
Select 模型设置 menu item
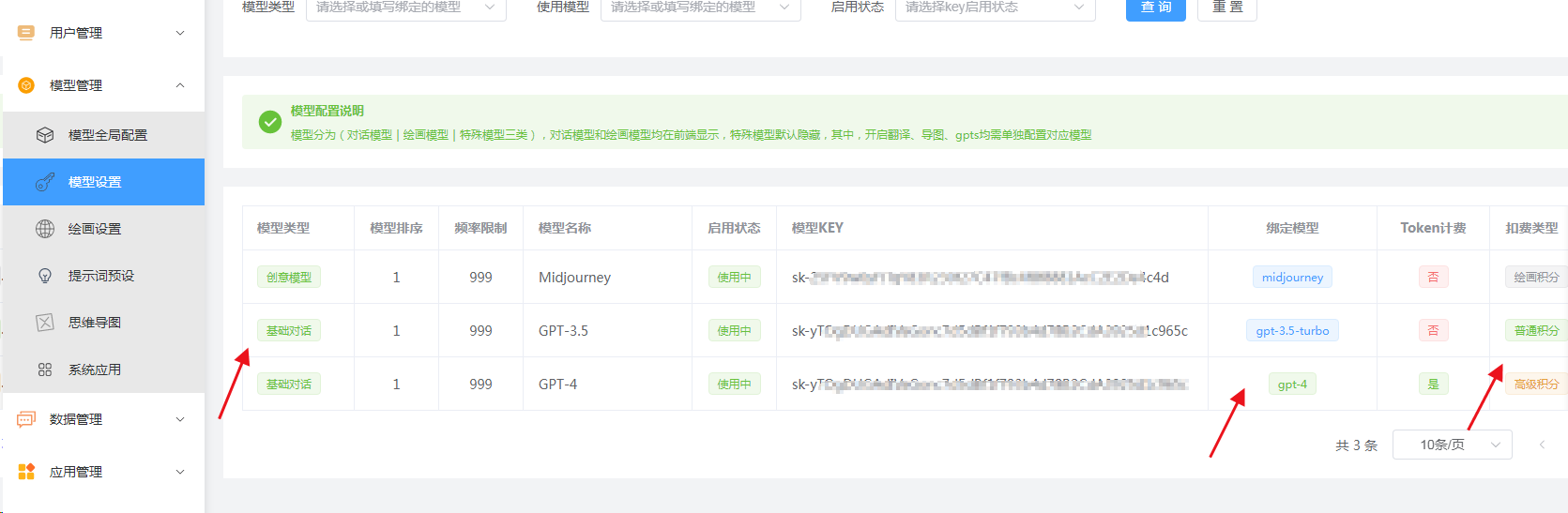[x=103, y=182]
